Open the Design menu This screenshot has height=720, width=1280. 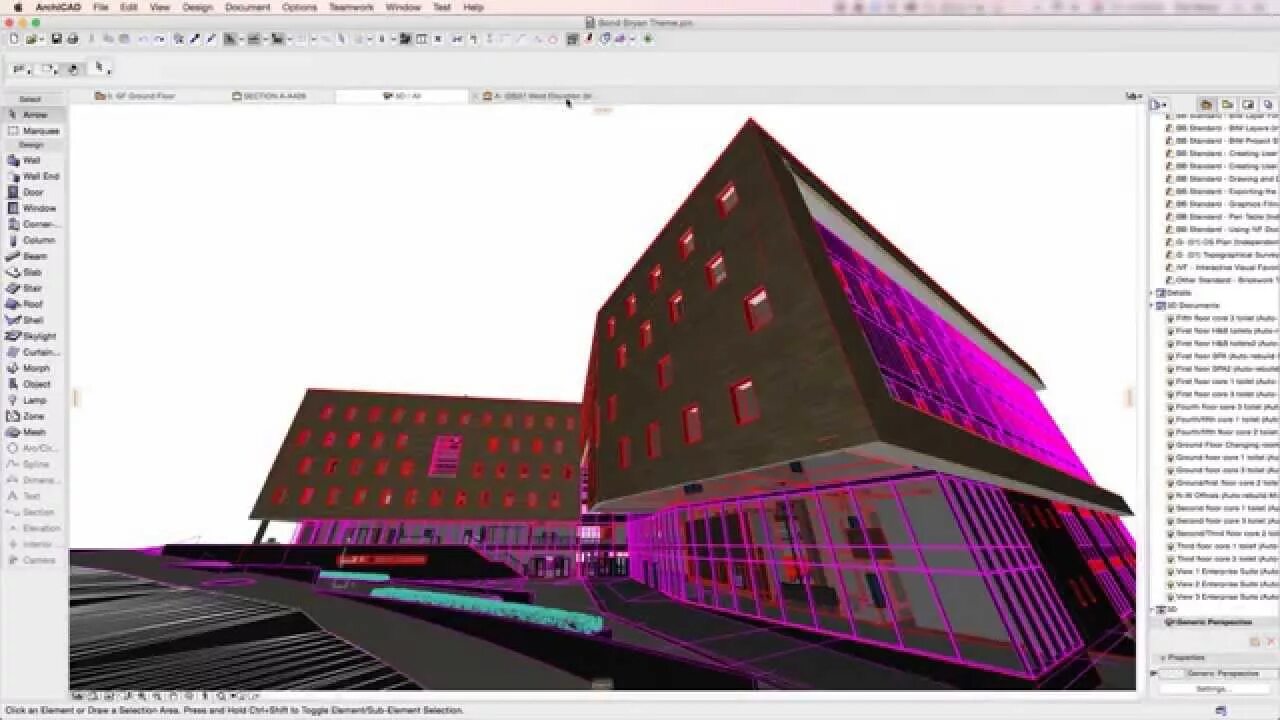tap(197, 7)
